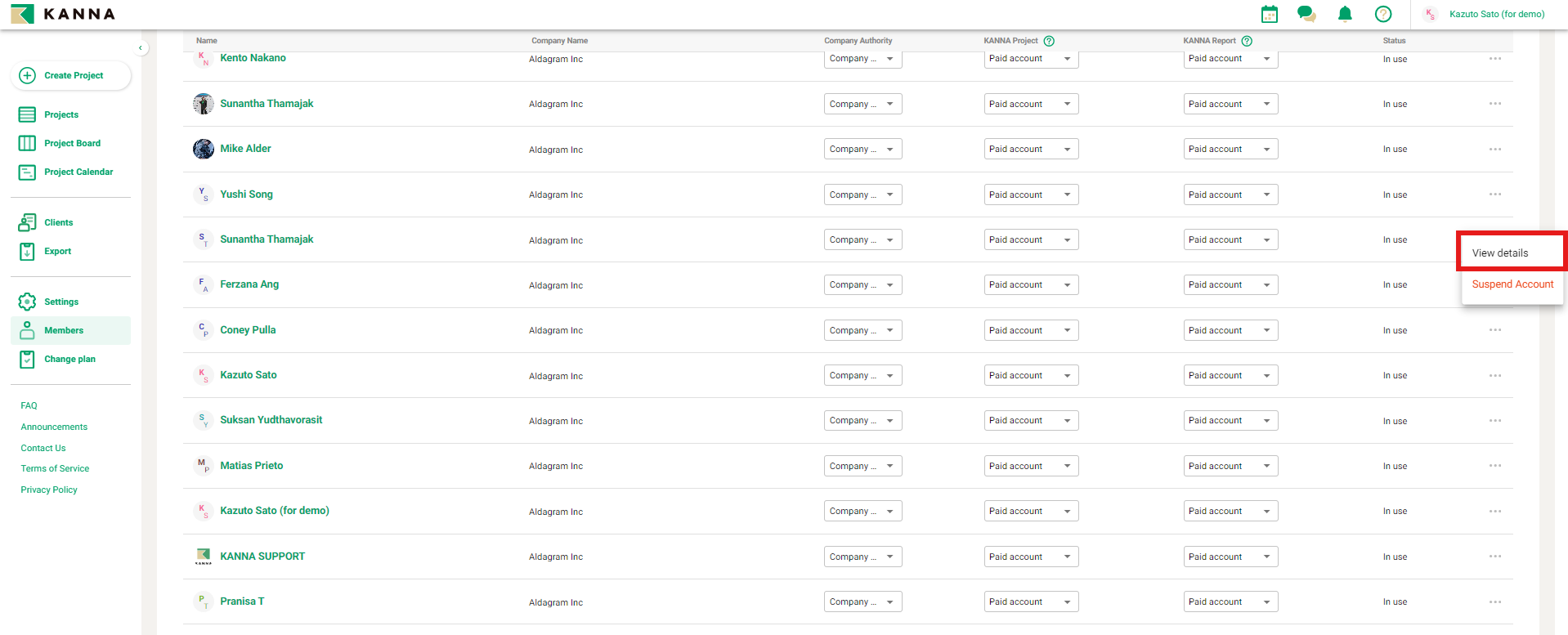Open the Settings page from sidebar
Image resolution: width=1568 pixels, height=635 pixels.
tap(61, 302)
